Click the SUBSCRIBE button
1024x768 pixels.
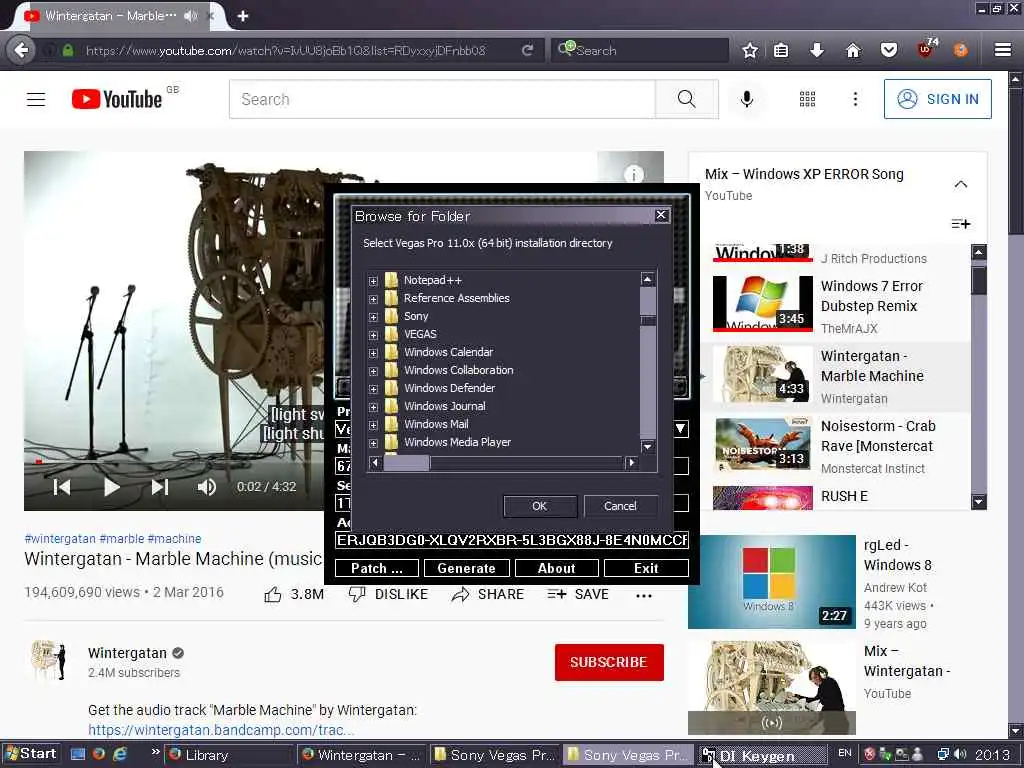pos(609,662)
